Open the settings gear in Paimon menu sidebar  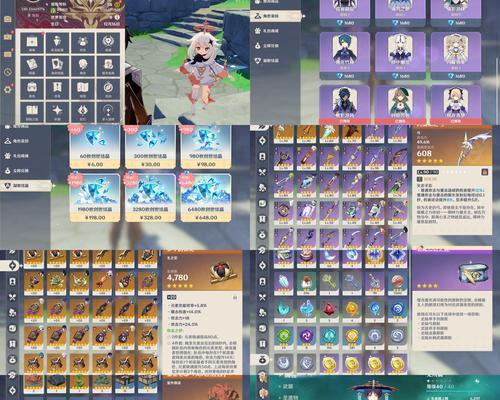point(8,89)
